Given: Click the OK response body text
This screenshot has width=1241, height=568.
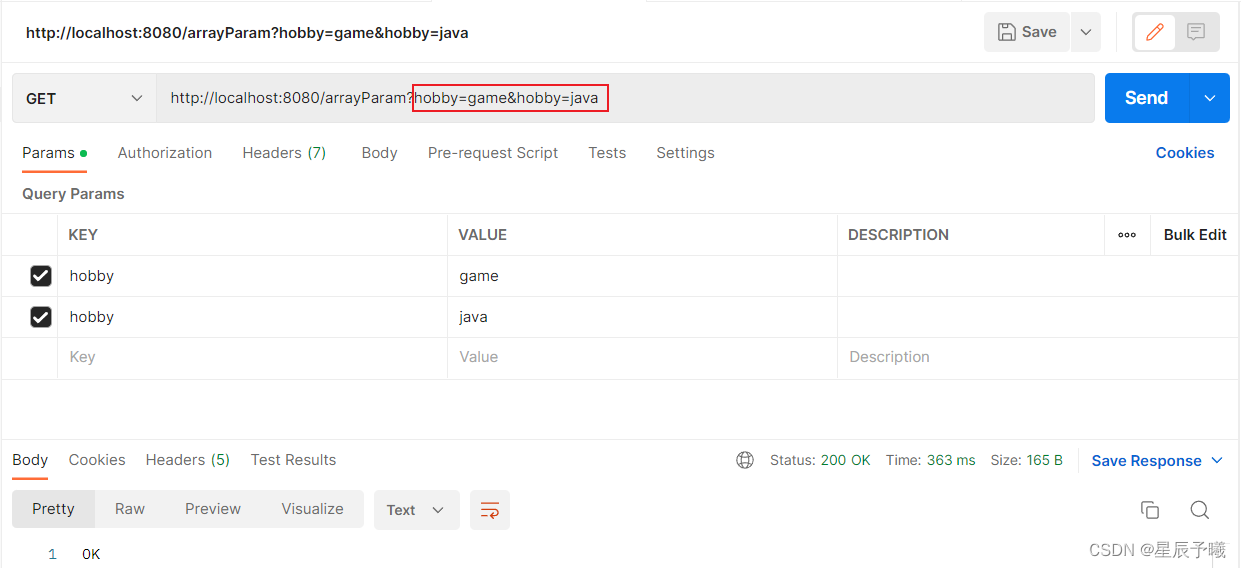Looking at the screenshot, I should [91, 554].
